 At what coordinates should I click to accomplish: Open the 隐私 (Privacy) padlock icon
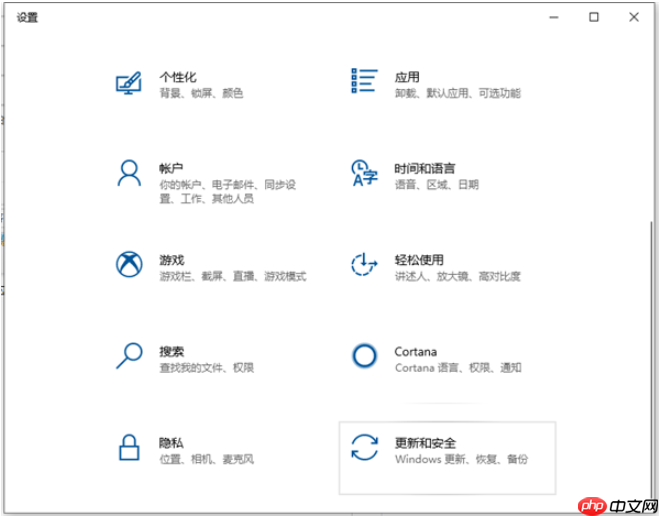[x=129, y=446]
